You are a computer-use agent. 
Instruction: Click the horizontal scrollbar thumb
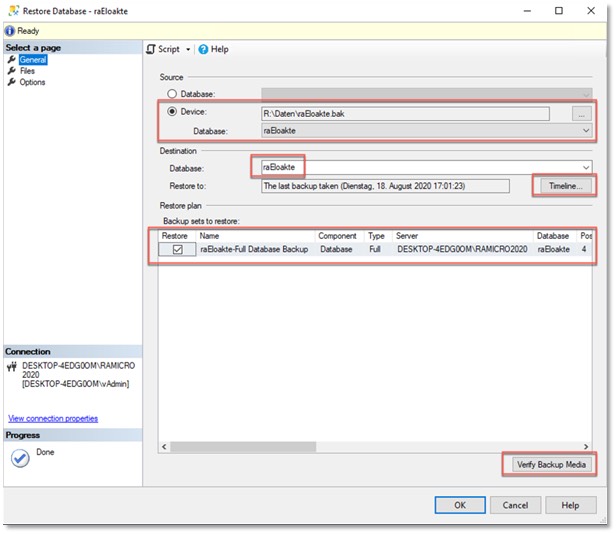[243, 447]
